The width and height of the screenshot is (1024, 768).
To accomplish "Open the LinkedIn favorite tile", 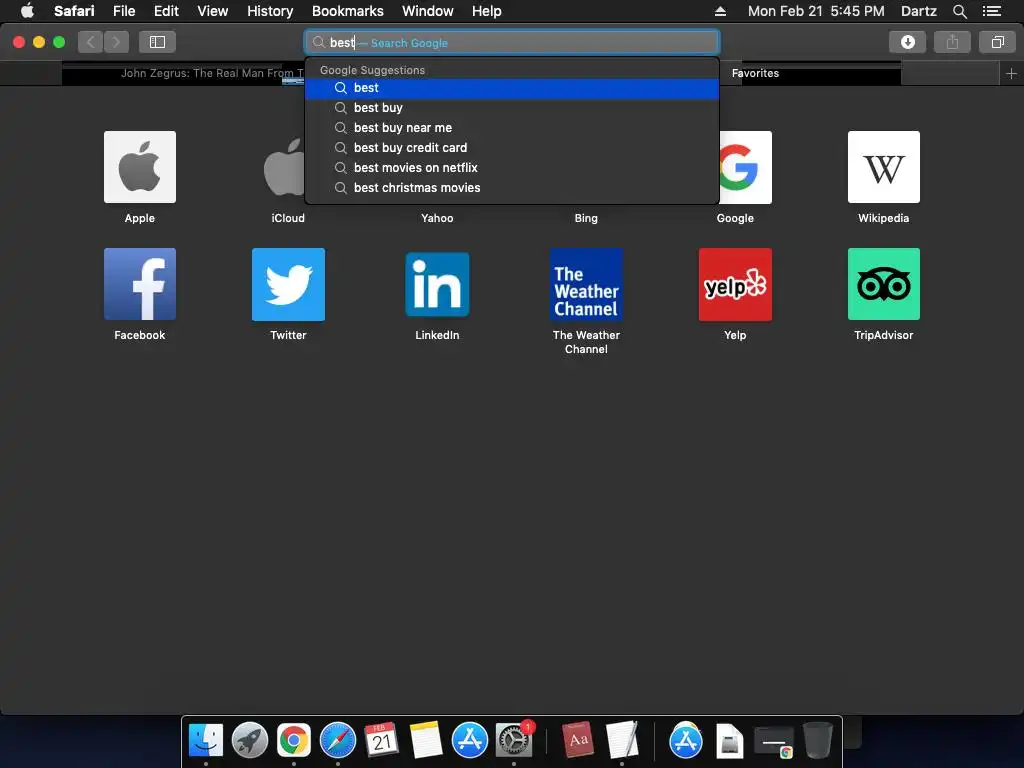I will click(437, 284).
